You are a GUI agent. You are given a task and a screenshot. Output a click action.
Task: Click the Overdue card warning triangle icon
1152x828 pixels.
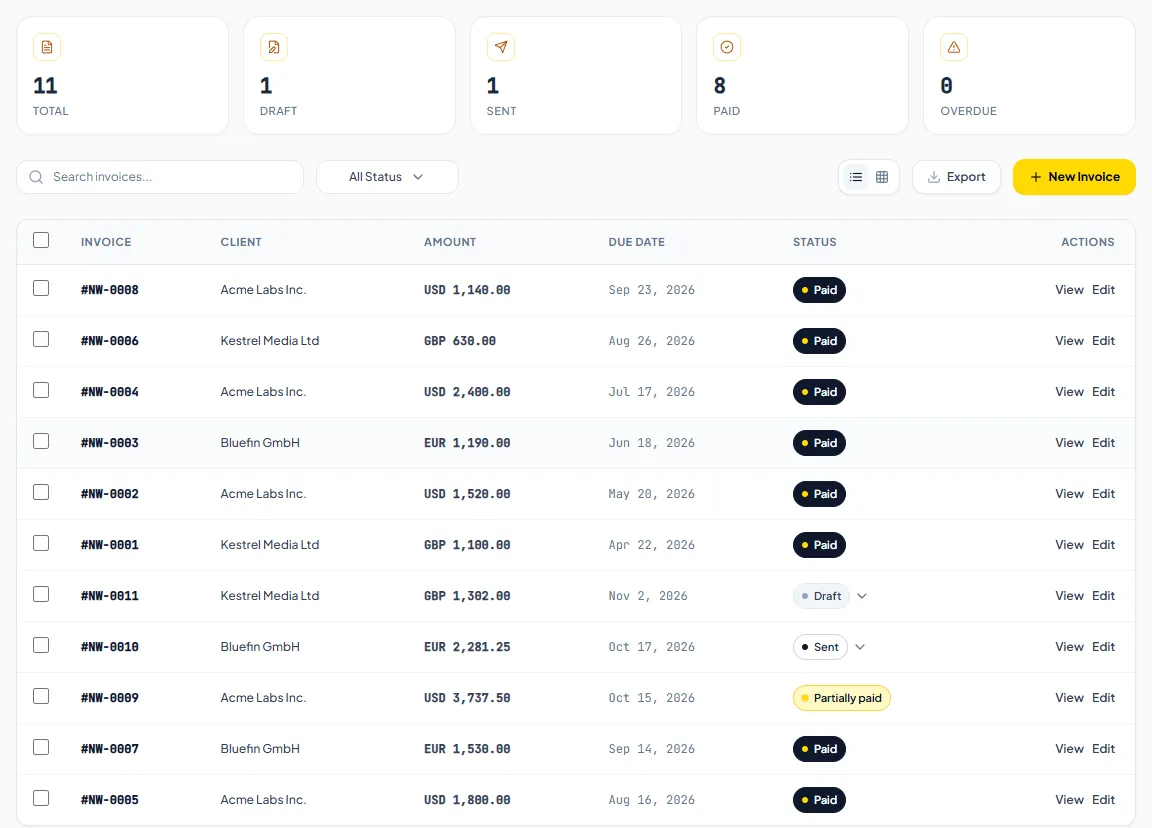point(954,47)
